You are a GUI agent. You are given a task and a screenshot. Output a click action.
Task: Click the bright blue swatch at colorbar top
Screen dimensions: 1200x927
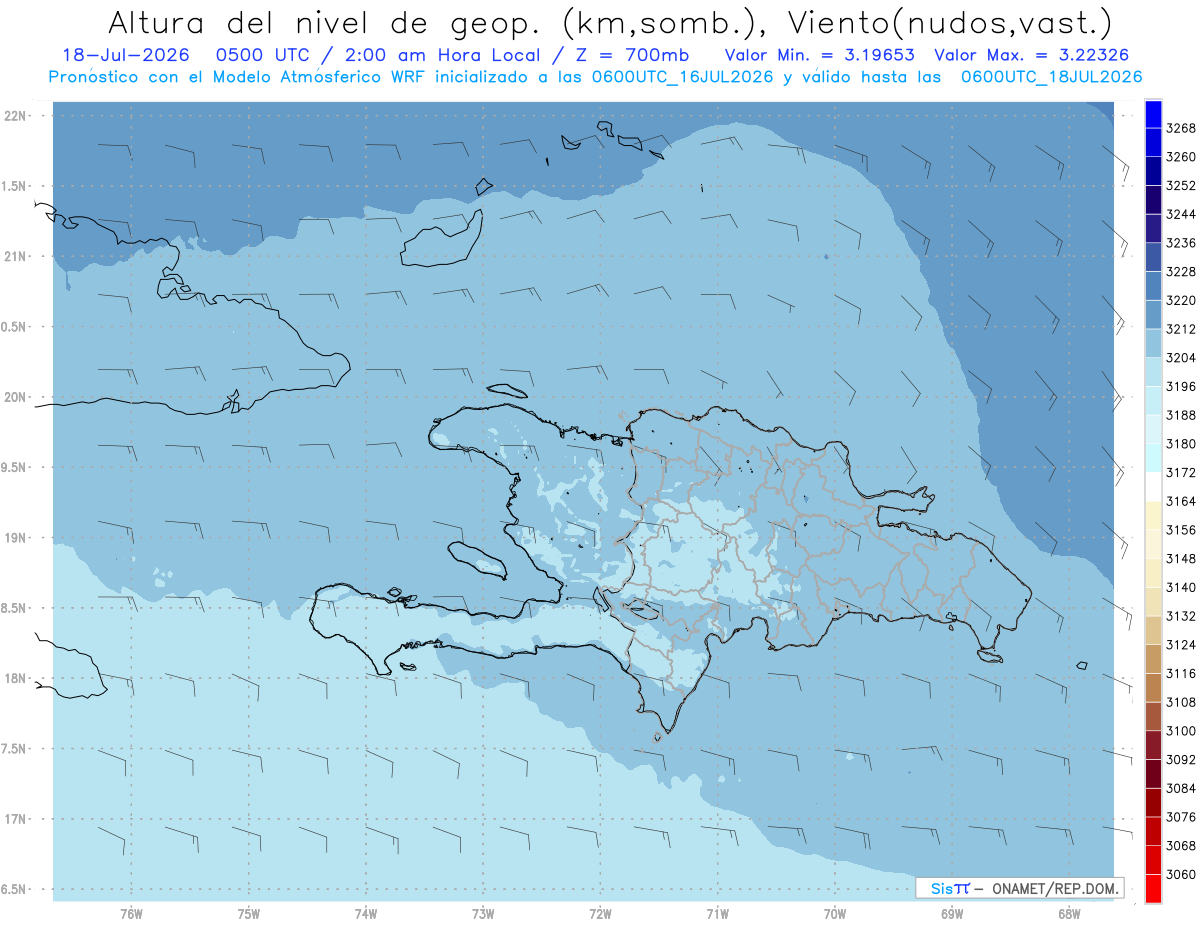[1153, 114]
